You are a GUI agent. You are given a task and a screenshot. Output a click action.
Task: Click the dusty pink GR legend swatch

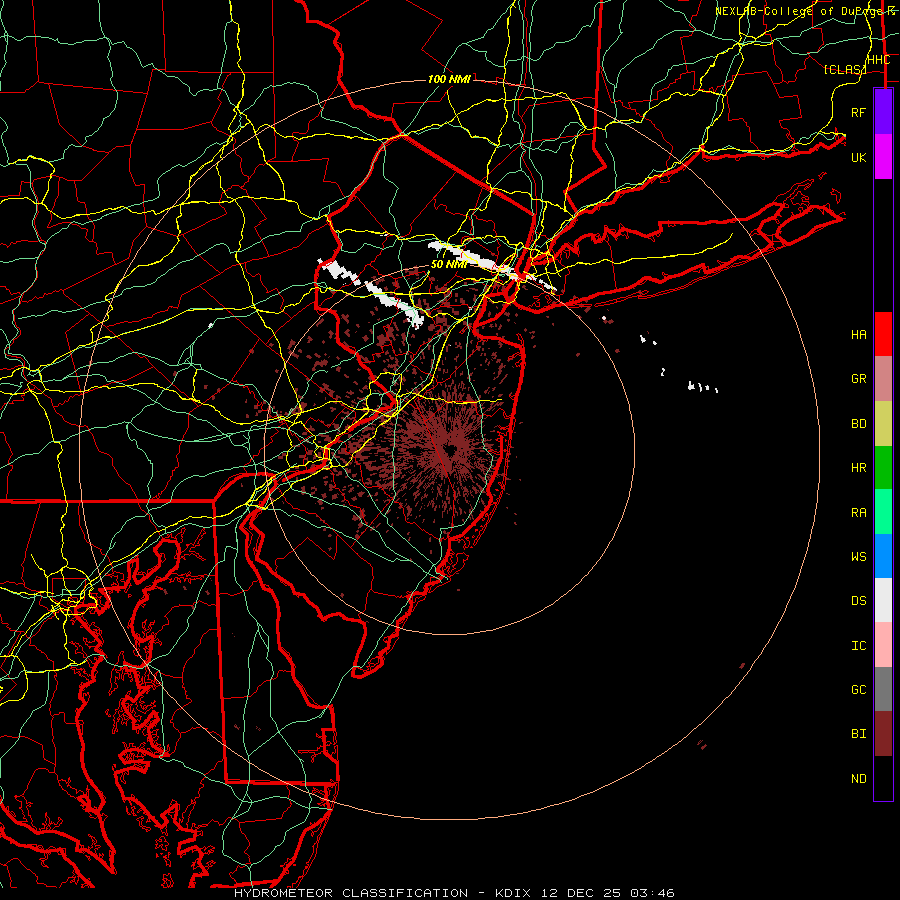pos(883,379)
